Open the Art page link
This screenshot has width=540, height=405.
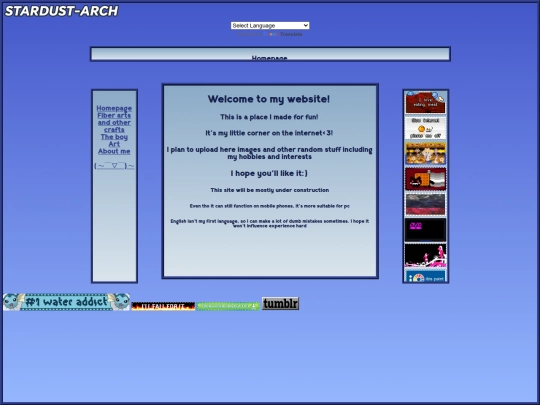point(114,144)
